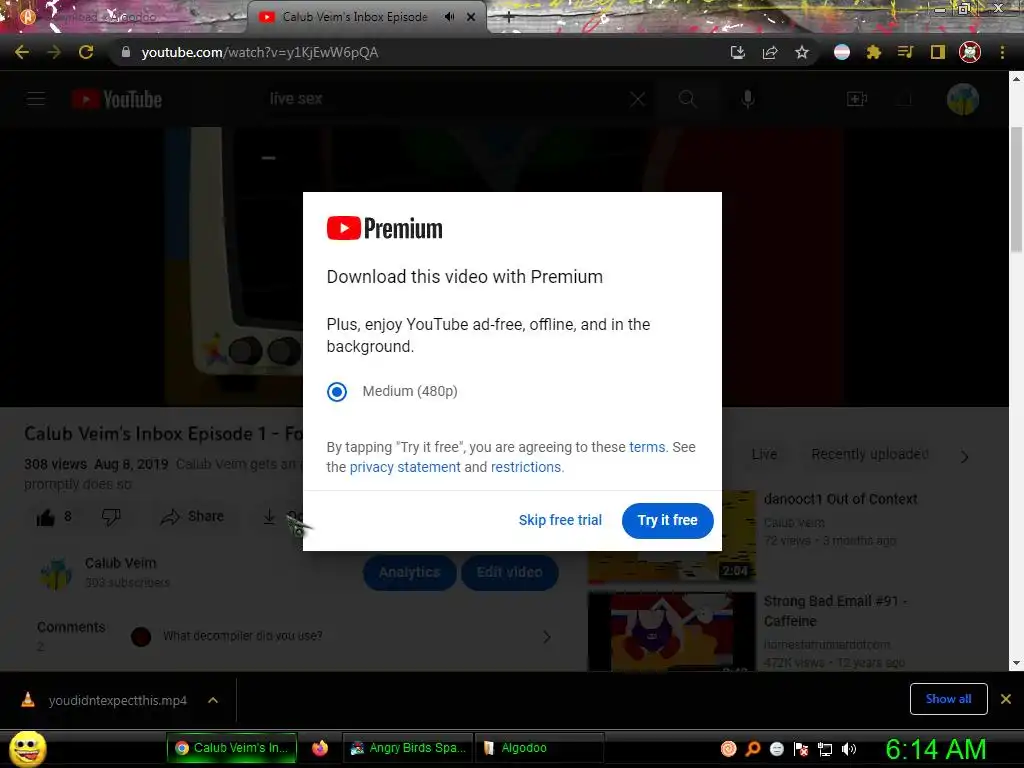Mute the tab using the speaker icon
Viewport: 1024px width, 768px height.
[x=449, y=17]
